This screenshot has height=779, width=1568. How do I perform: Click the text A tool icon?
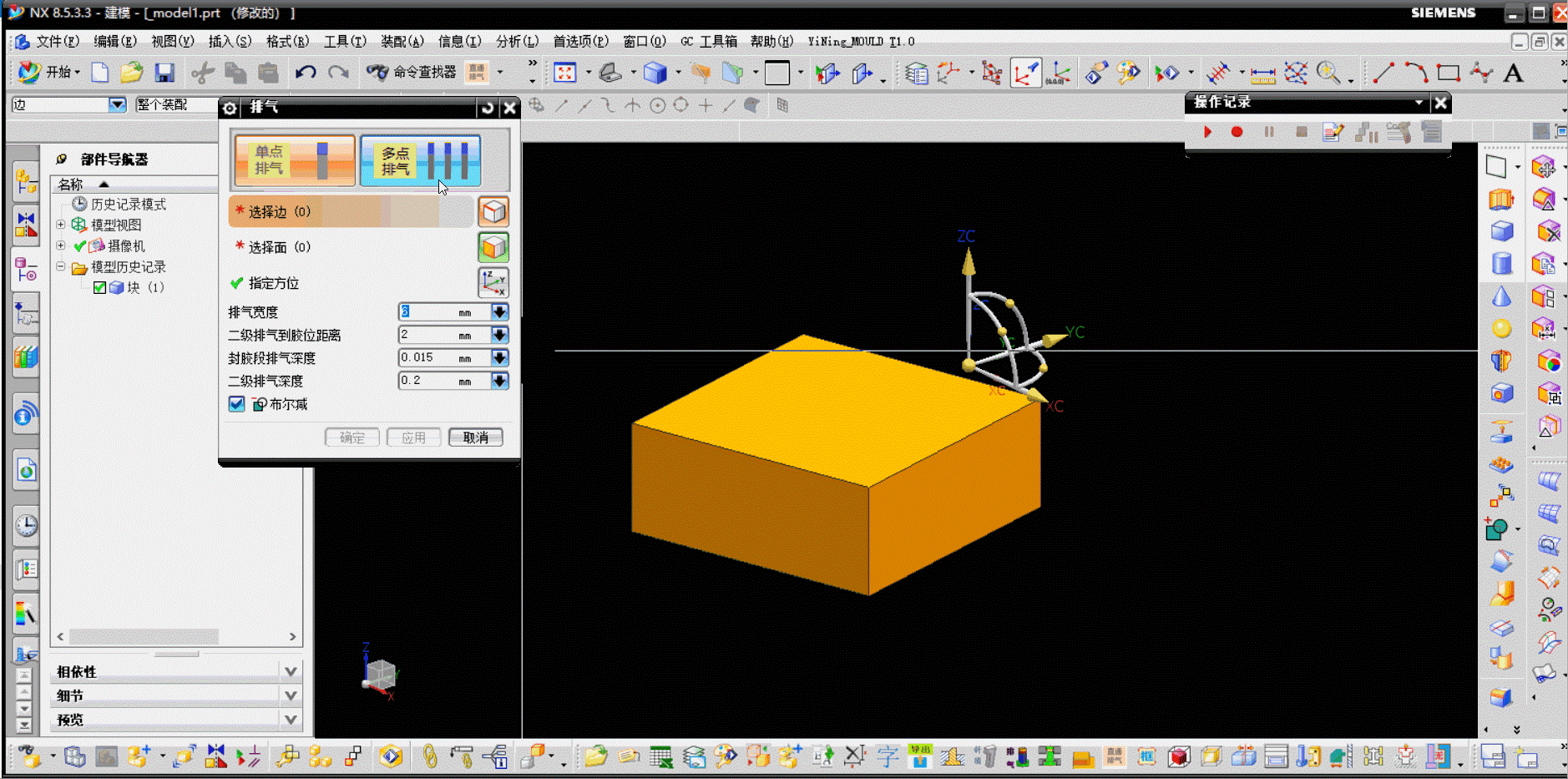coord(1513,73)
